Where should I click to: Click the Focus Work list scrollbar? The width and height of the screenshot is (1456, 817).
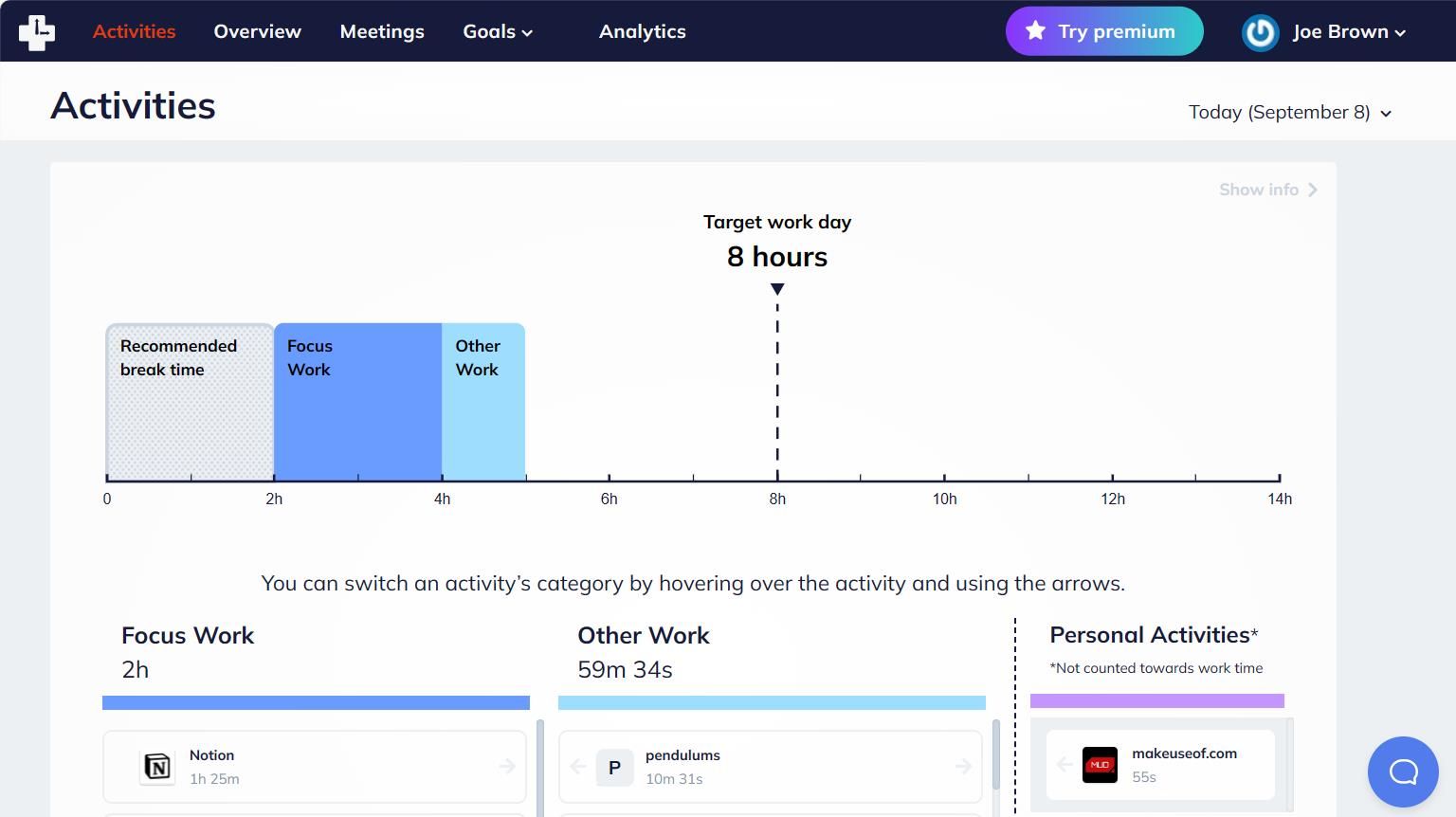tap(540, 768)
